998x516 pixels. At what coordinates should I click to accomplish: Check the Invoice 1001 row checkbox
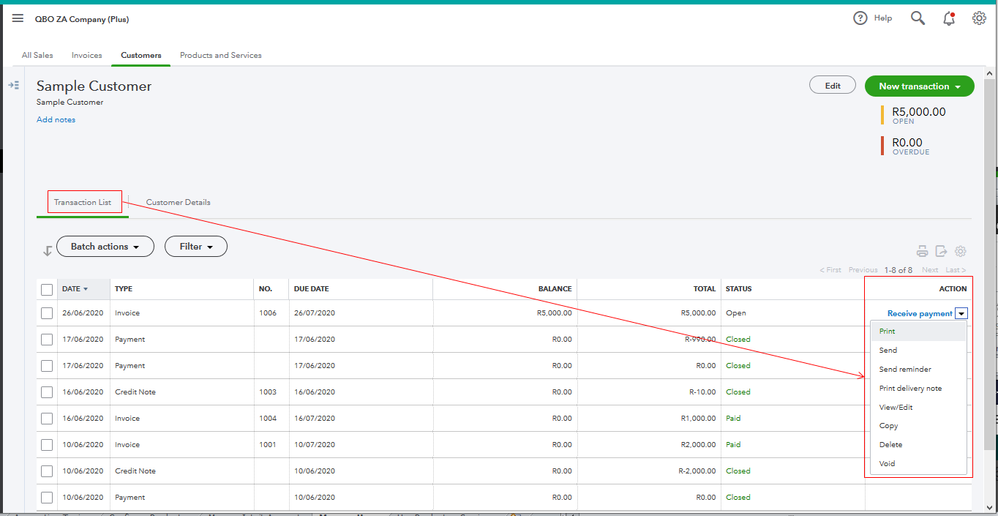tap(47, 445)
